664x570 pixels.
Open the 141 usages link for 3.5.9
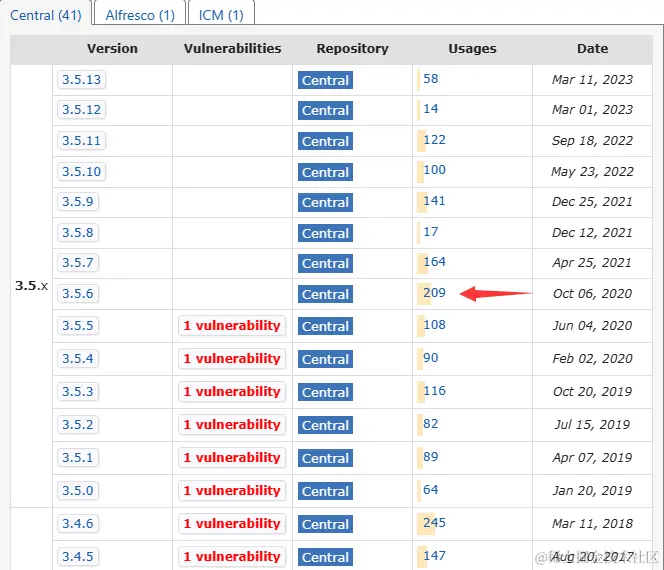[x=434, y=201]
